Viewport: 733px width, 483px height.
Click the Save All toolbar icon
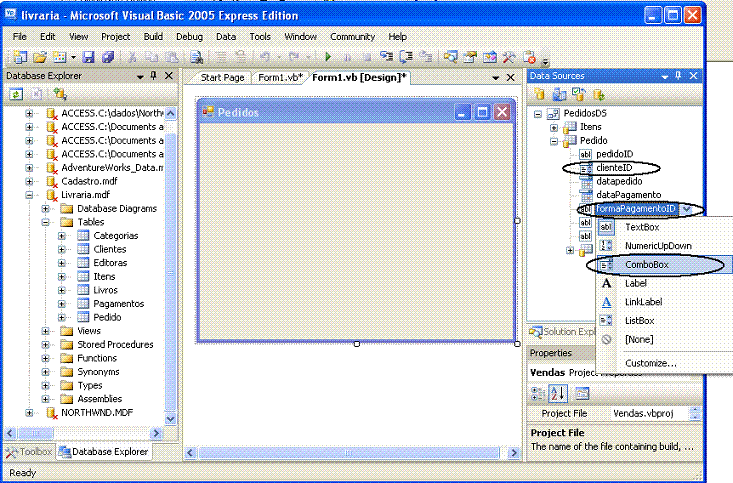pyautogui.click(x=108, y=57)
